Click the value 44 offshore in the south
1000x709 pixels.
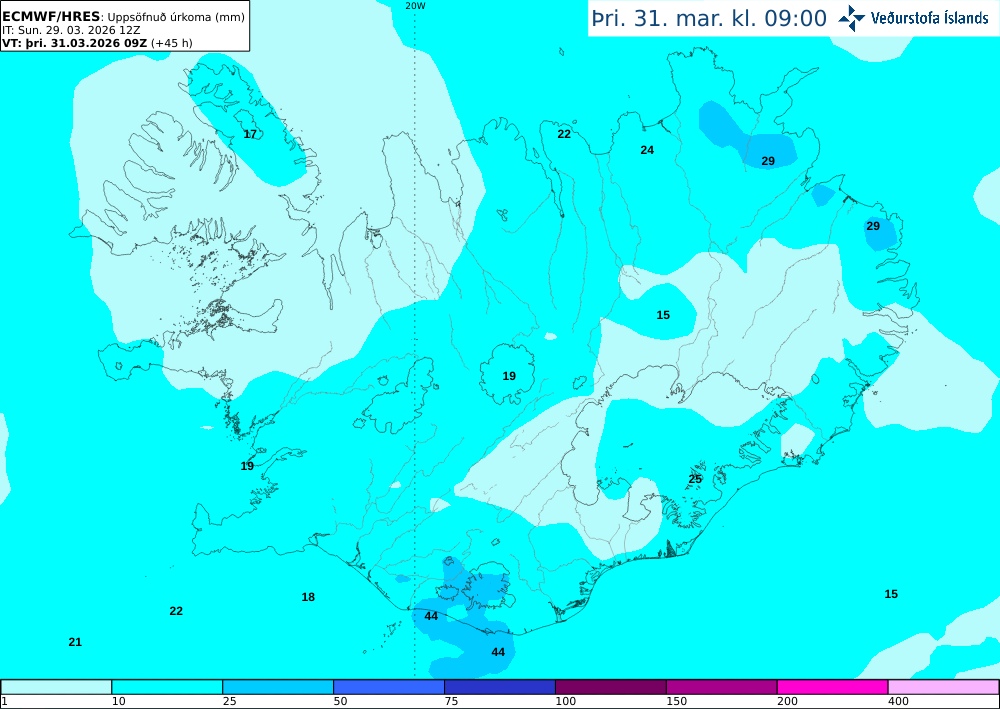point(498,652)
